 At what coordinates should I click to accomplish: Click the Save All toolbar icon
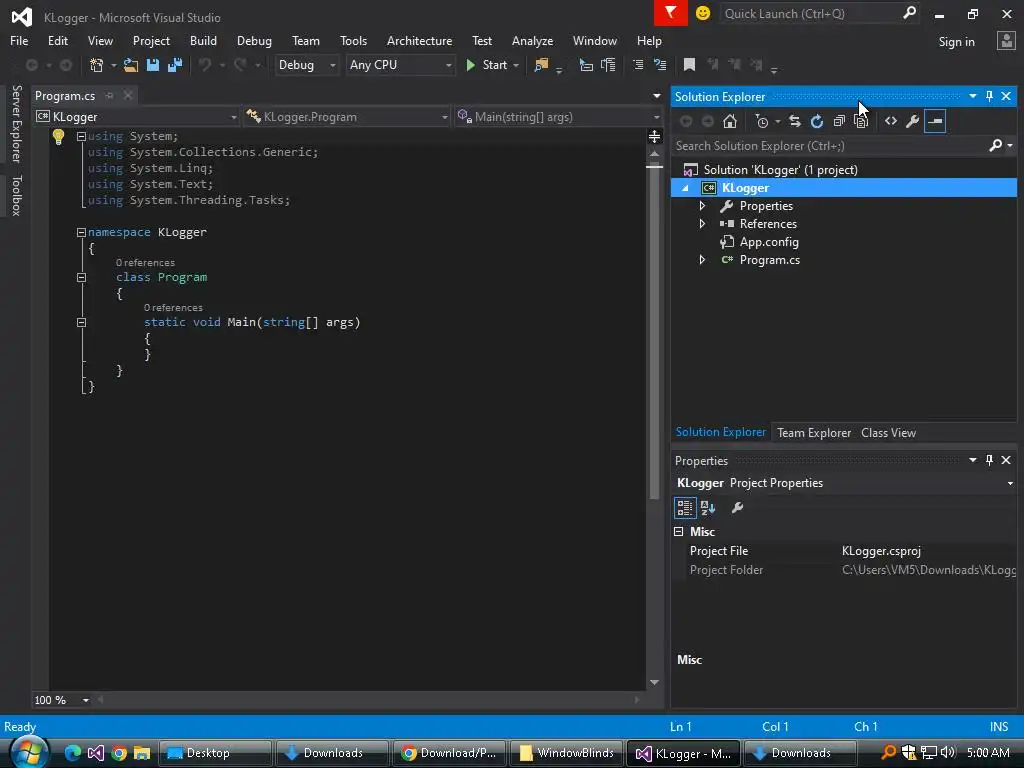pos(175,65)
